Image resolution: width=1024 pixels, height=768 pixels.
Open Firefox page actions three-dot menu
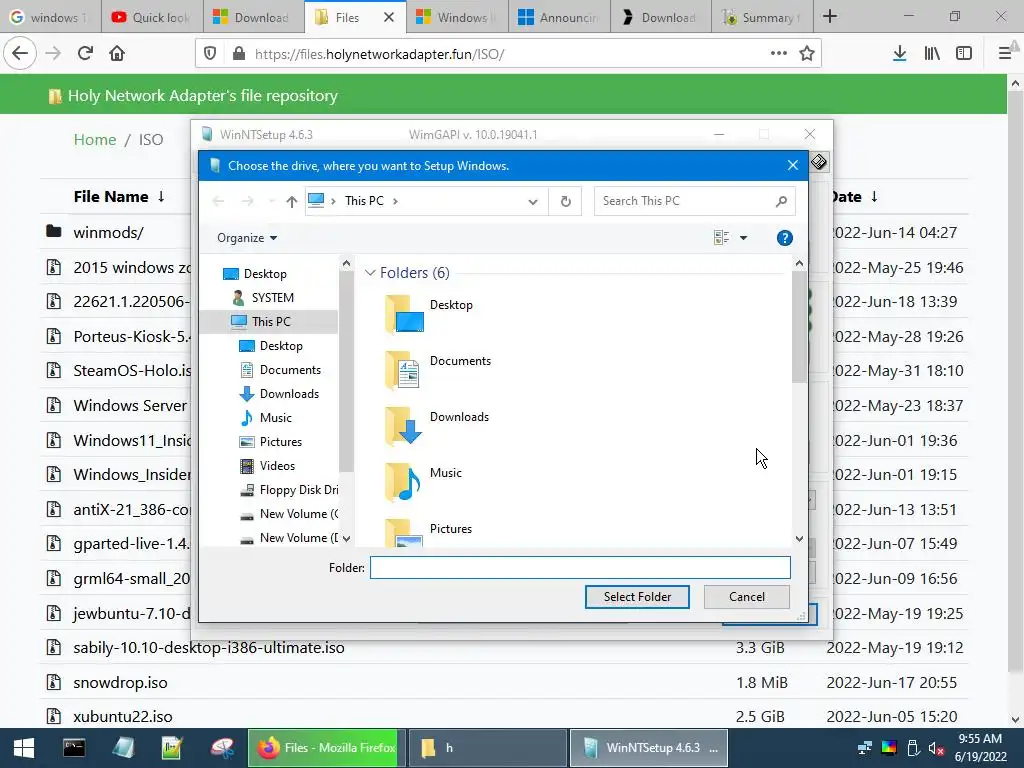[x=778, y=54]
